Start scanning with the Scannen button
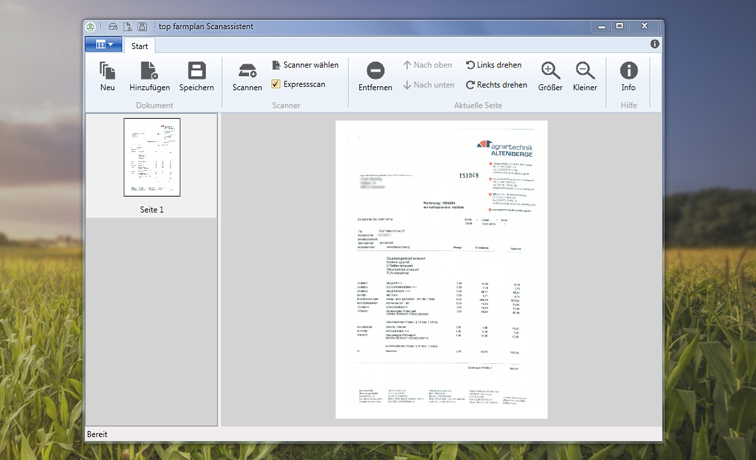The height and width of the screenshot is (460, 756). (x=247, y=75)
